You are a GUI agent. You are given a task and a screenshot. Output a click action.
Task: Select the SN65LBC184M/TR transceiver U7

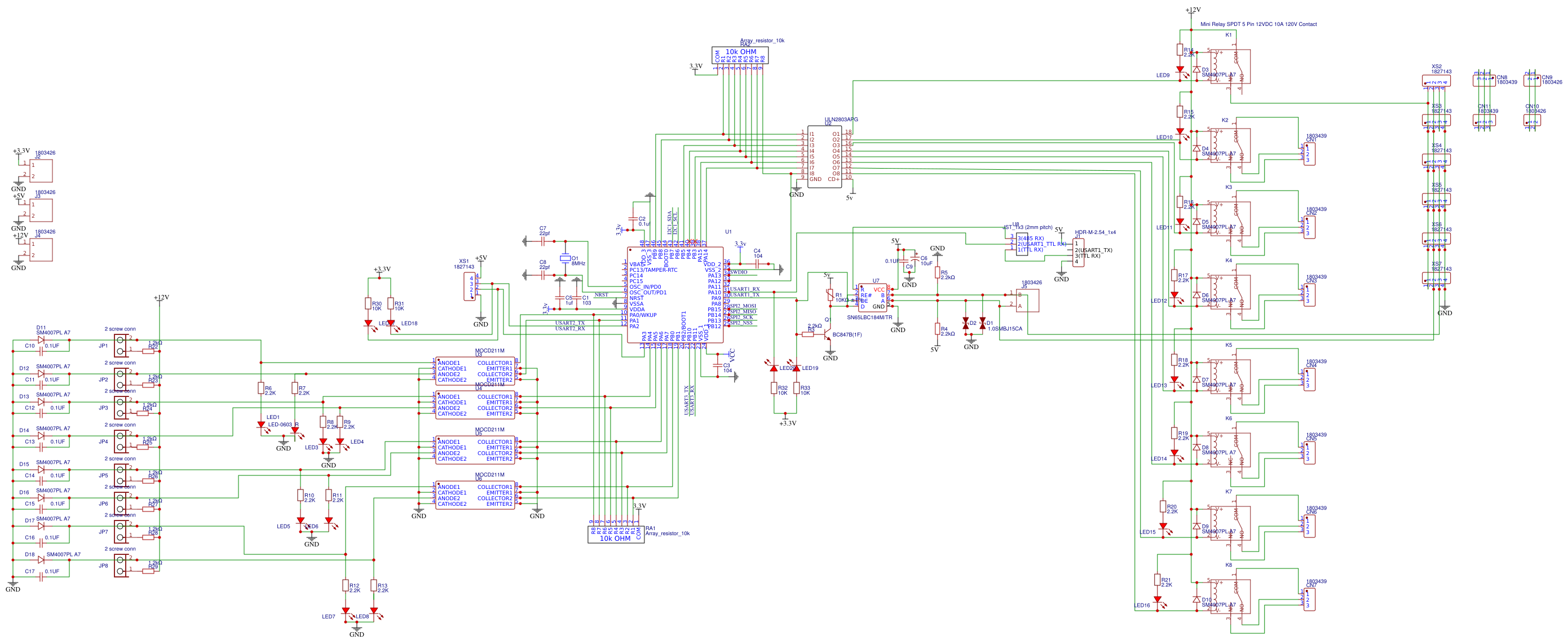pos(872,298)
